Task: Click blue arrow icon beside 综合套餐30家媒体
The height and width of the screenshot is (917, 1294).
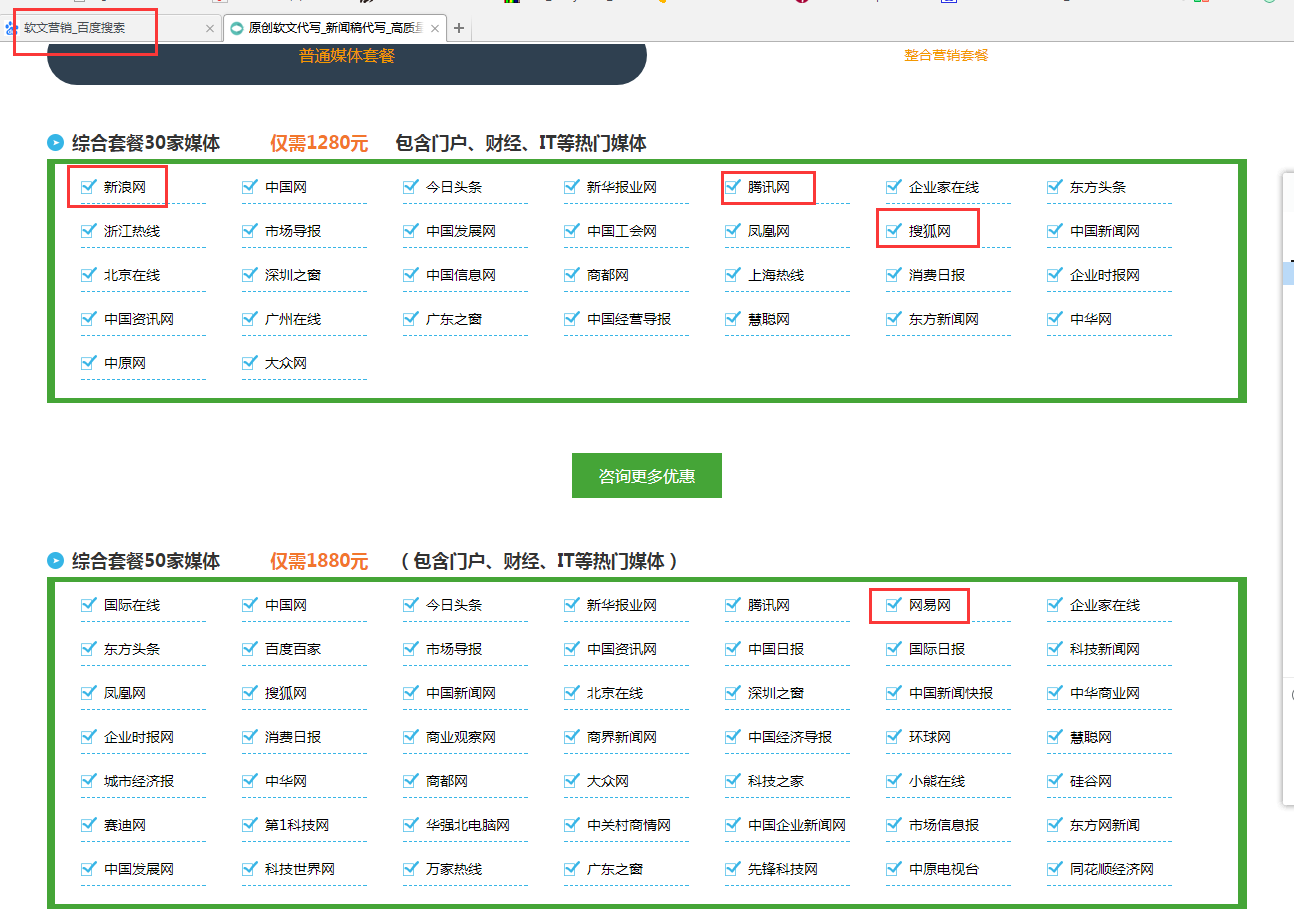Action: 56,143
